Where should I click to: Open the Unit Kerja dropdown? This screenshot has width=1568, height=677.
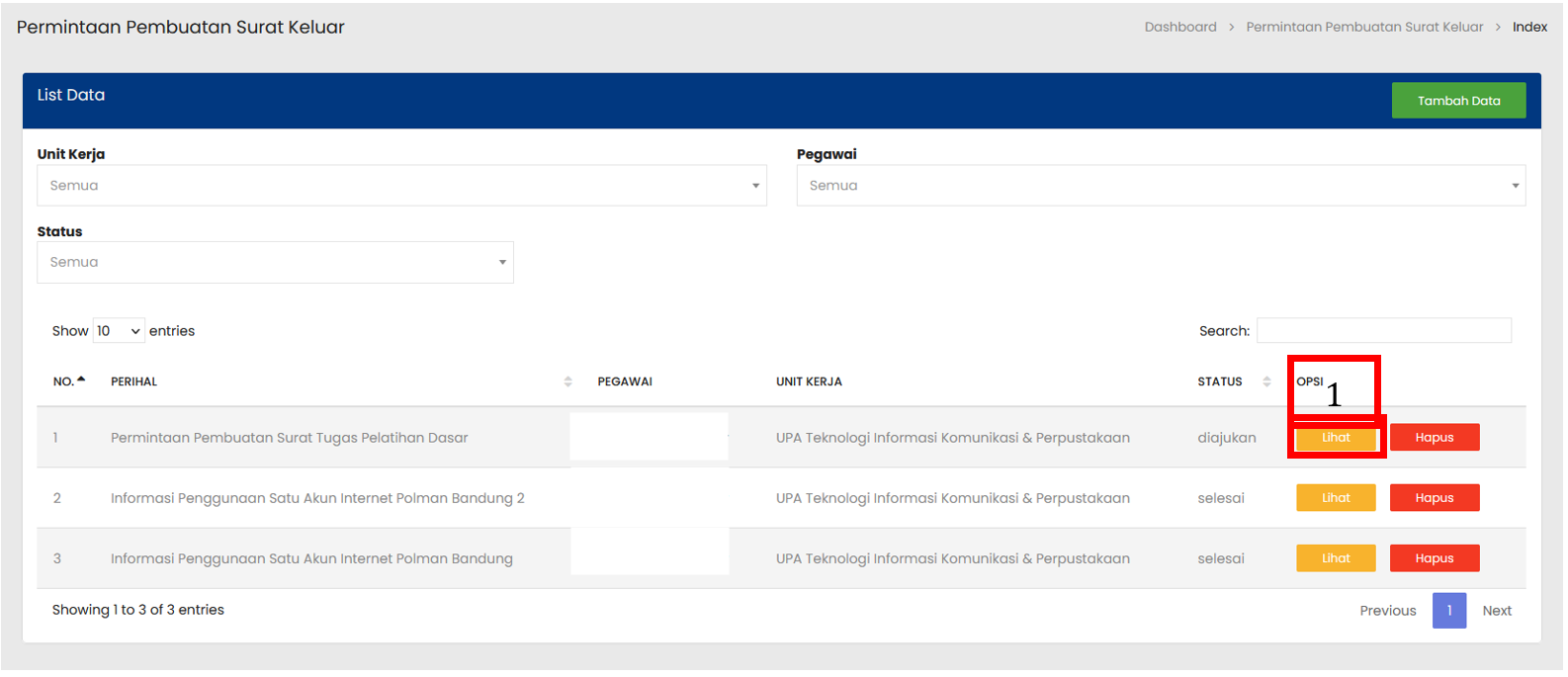[401, 186]
